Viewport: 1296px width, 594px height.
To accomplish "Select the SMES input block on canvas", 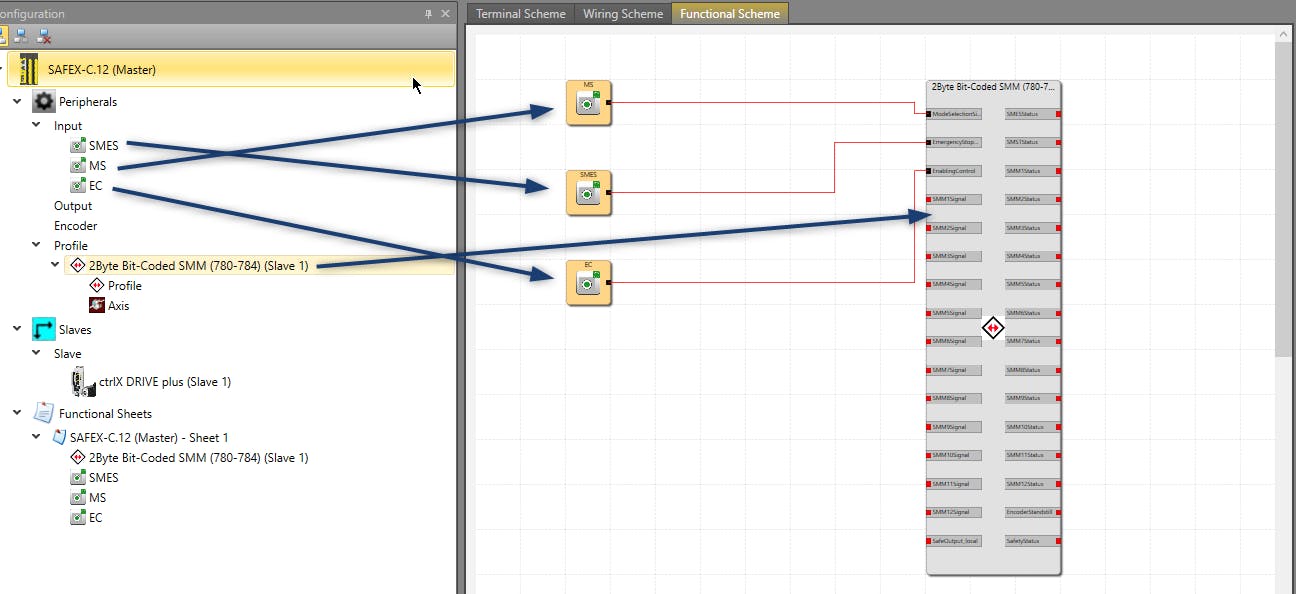I will click(x=588, y=192).
